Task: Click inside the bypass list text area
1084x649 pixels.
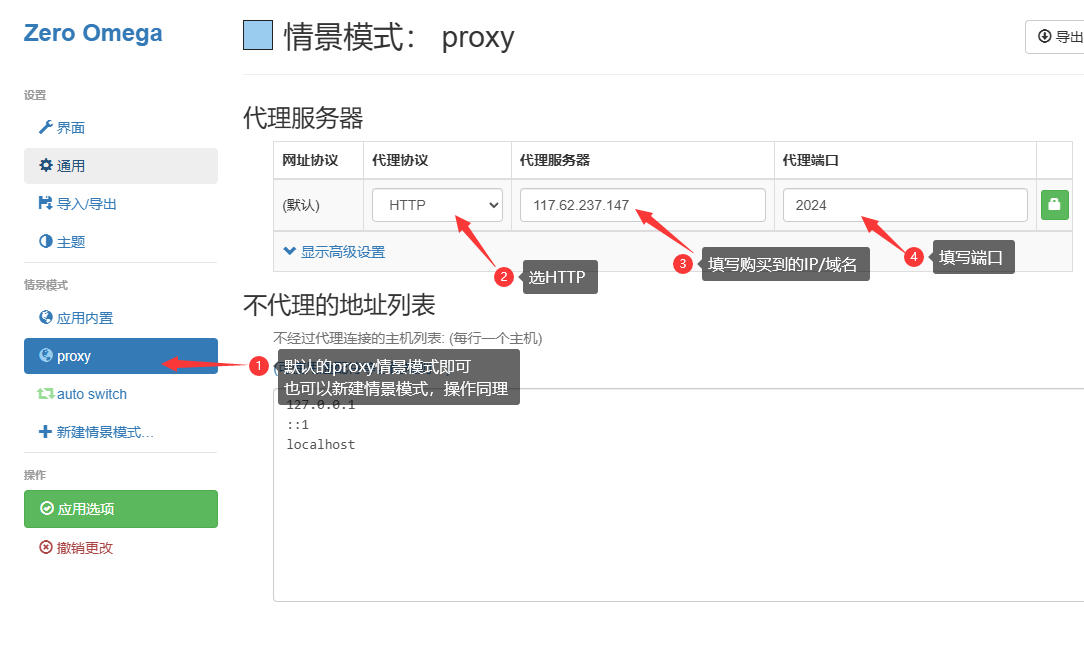Action: [680, 520]
